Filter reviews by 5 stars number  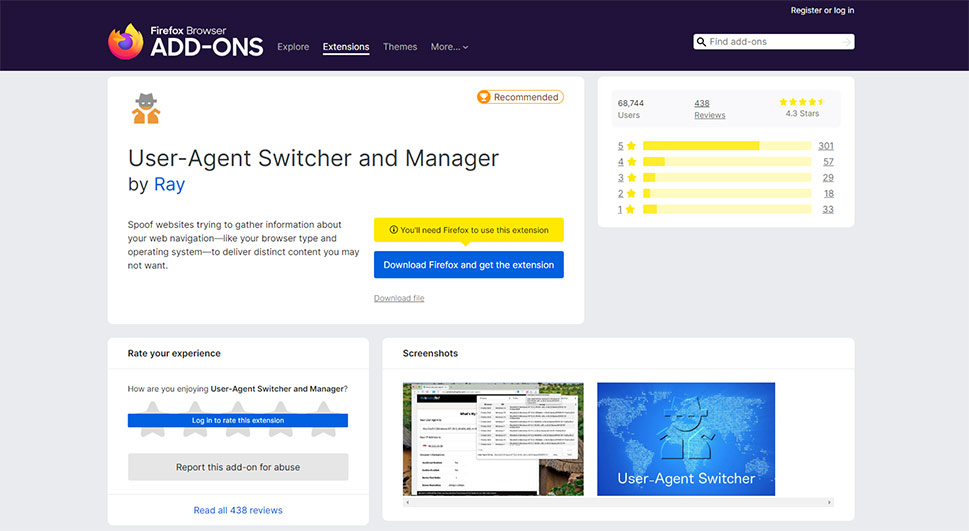620,146
